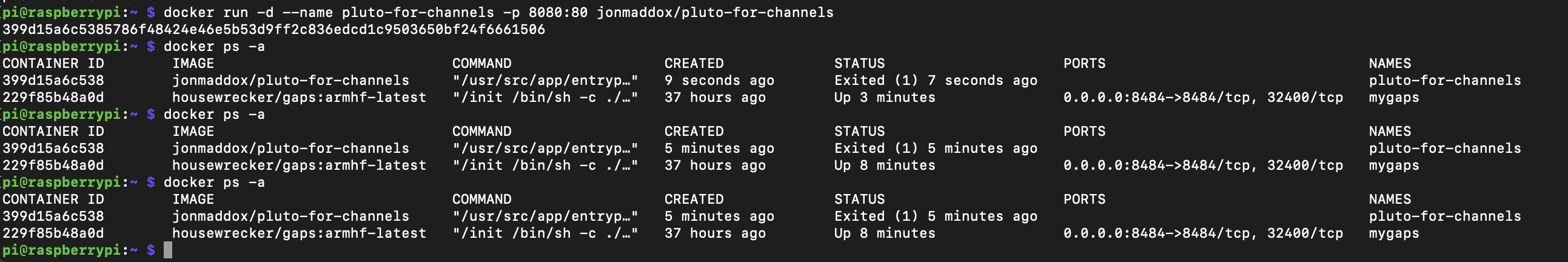Screen dimensions: 1568x262
Task: Click jonmaddox/pluto-for-channels at end of run command
Action: (715, 12)
